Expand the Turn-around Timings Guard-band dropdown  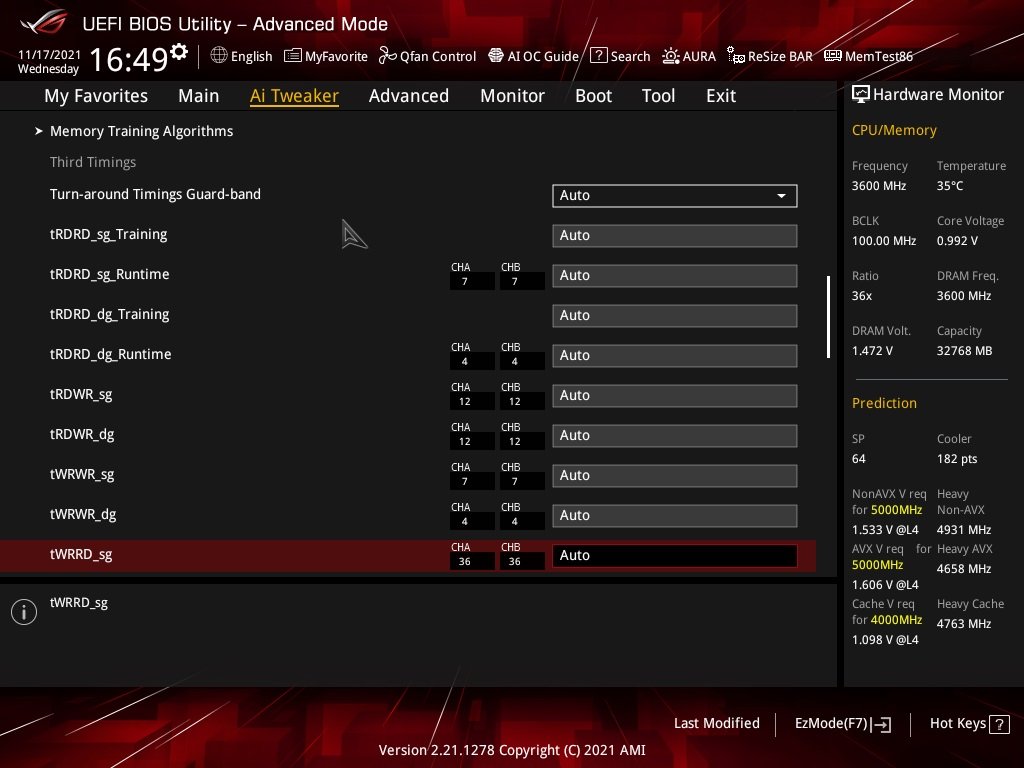[675, 195]
